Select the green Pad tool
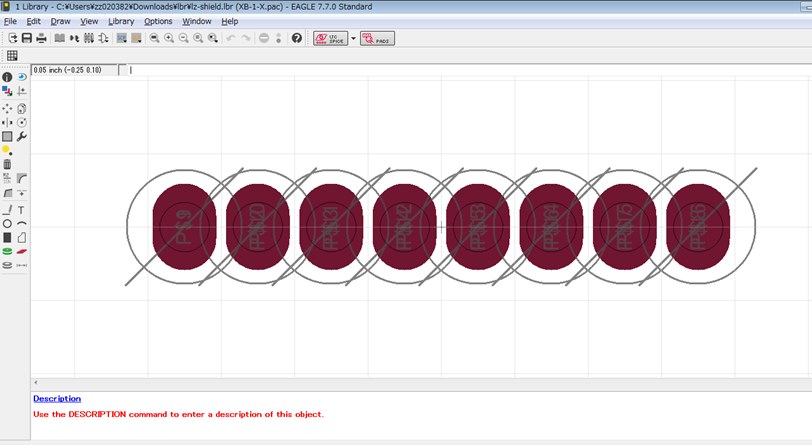 click(x=7, y=252)
